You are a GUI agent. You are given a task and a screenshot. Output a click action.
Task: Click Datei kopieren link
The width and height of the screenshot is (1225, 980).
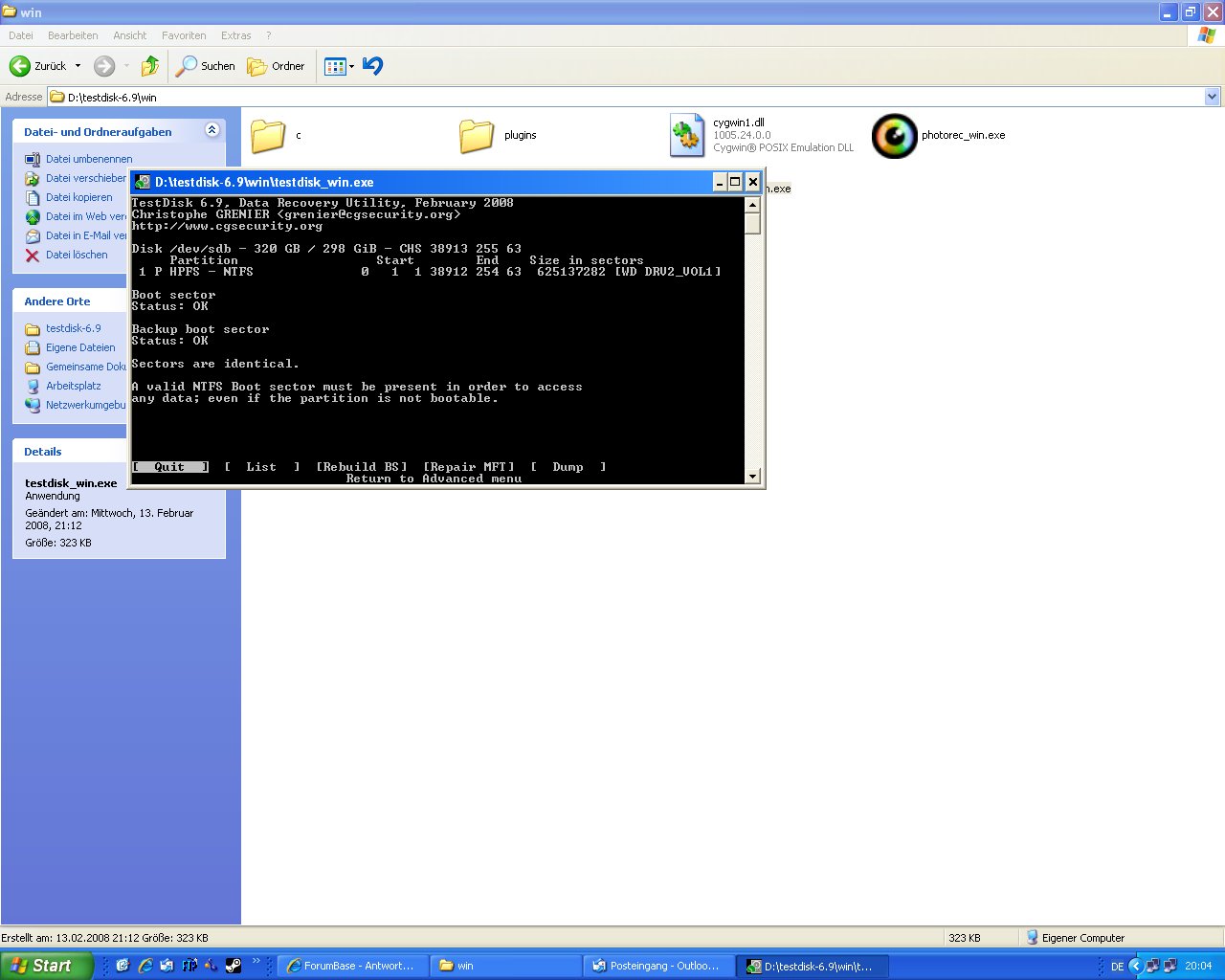pyautogui.click(x=79, y=197)
